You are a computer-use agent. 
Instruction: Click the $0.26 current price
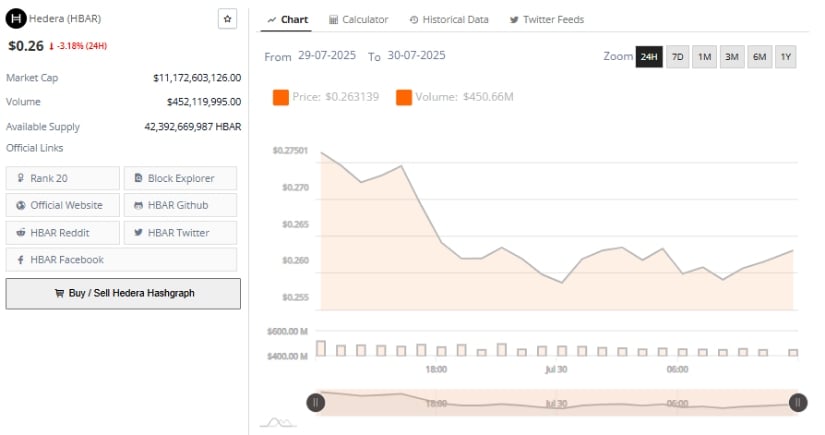[x=26, y=46]
